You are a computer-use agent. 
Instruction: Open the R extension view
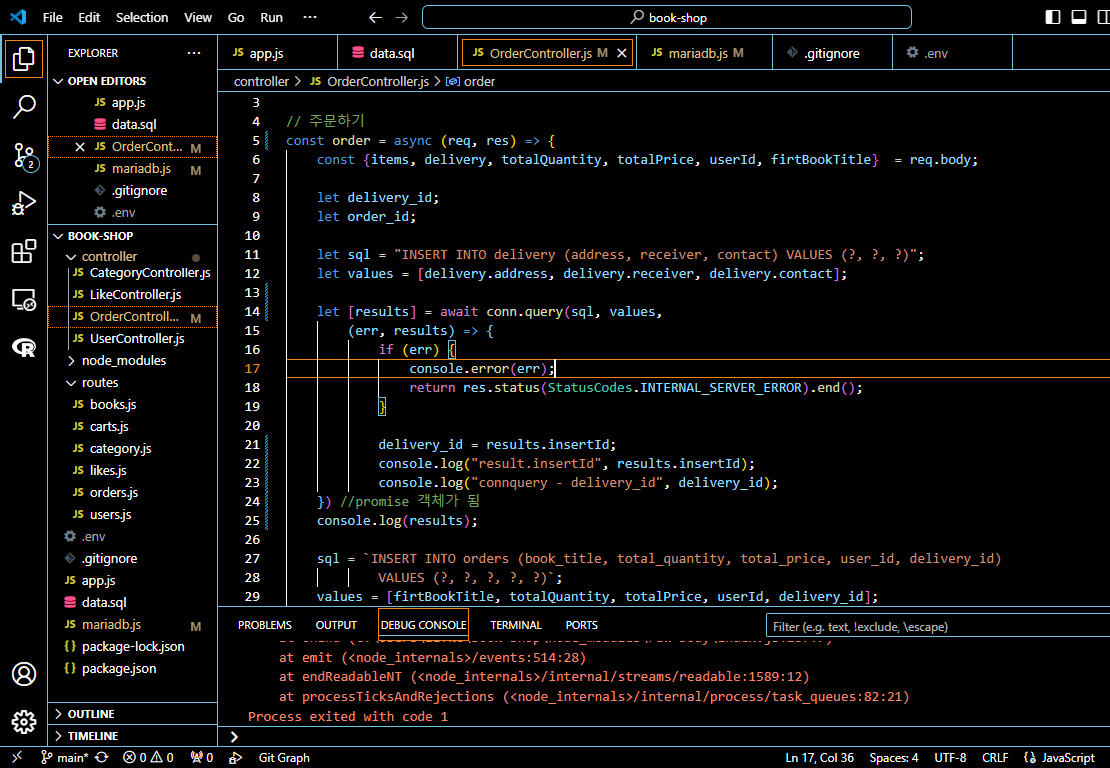(23, 348)
